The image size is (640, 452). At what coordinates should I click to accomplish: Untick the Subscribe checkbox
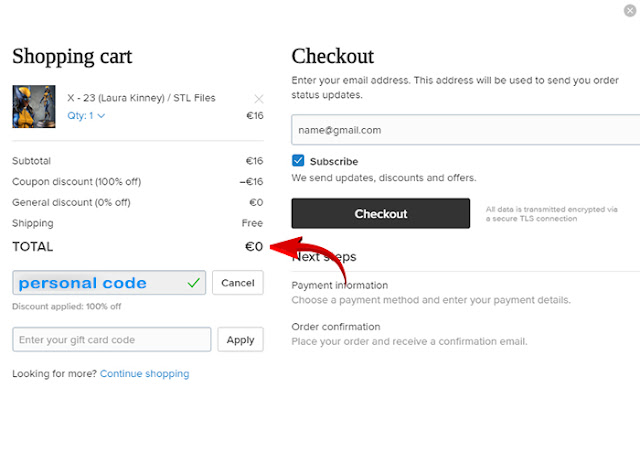(x=298, y=161)
